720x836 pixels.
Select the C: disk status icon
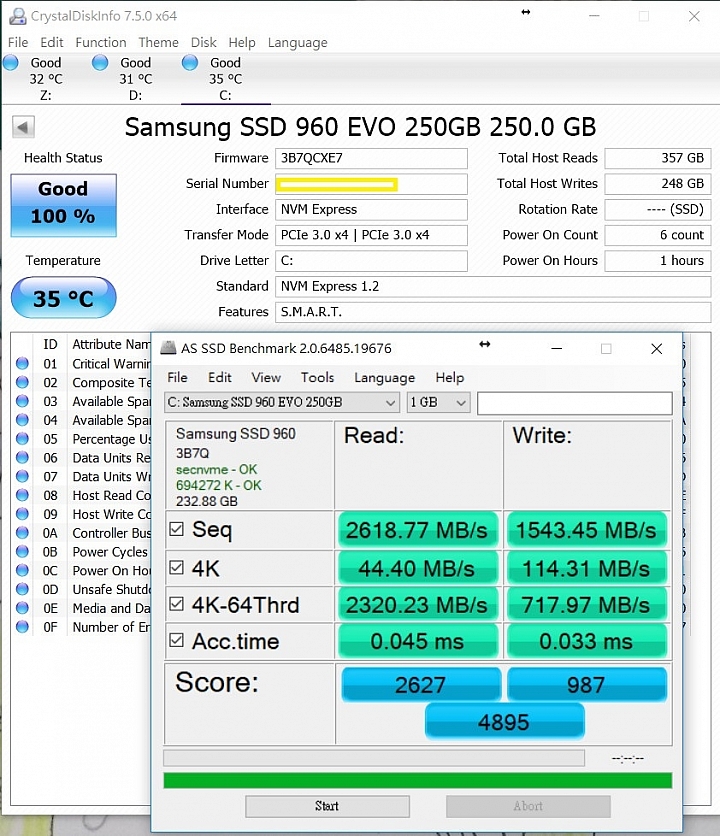point(190,63)
